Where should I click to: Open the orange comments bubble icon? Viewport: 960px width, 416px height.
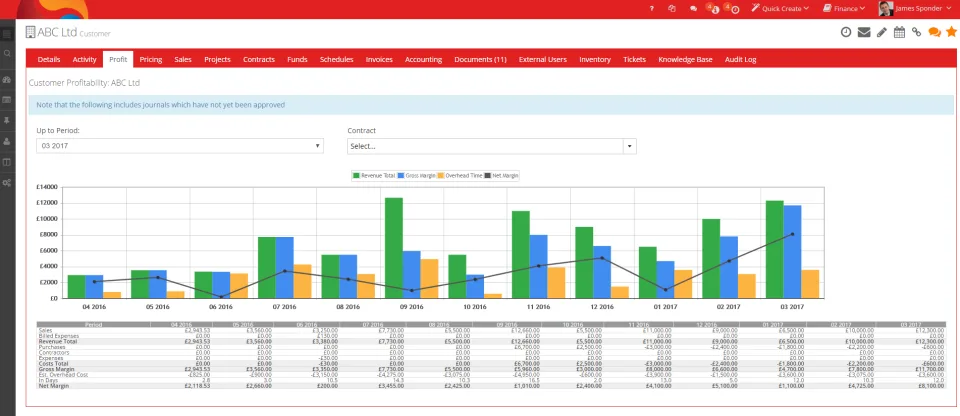[x=934, y=32]
